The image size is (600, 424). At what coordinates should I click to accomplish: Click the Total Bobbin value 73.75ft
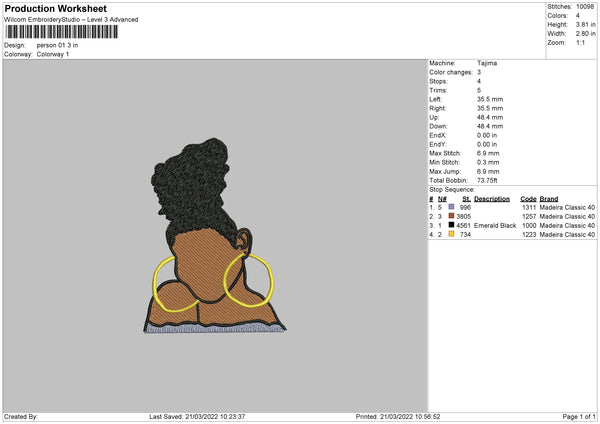487,180
